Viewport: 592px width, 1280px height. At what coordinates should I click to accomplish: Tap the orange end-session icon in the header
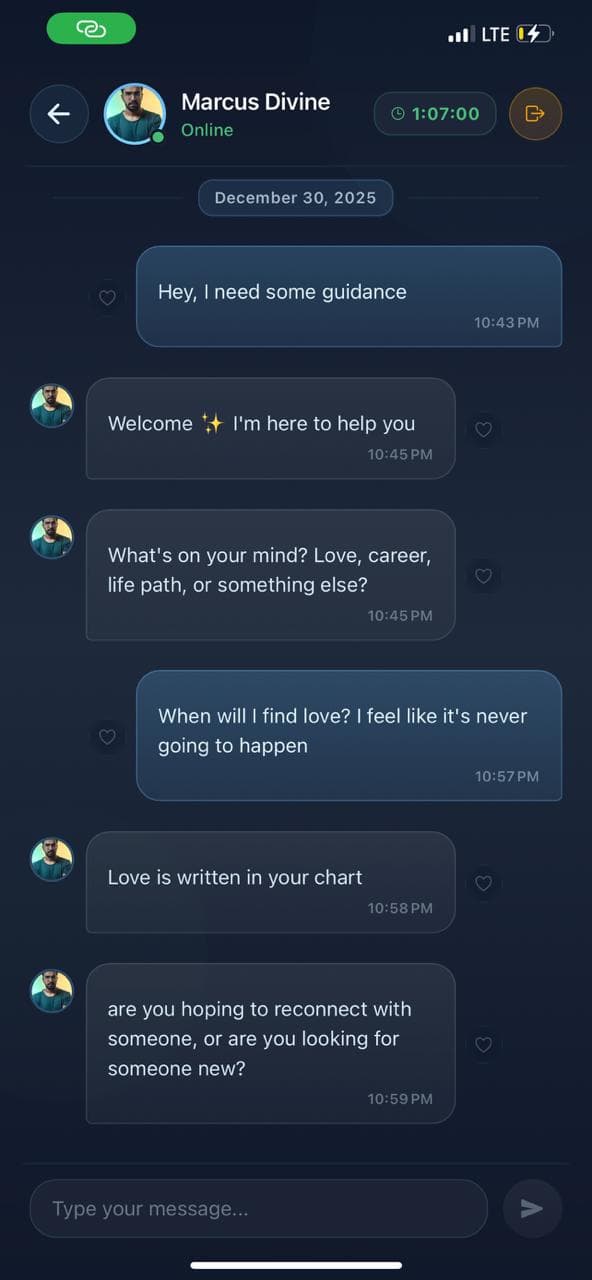(535, 113)
